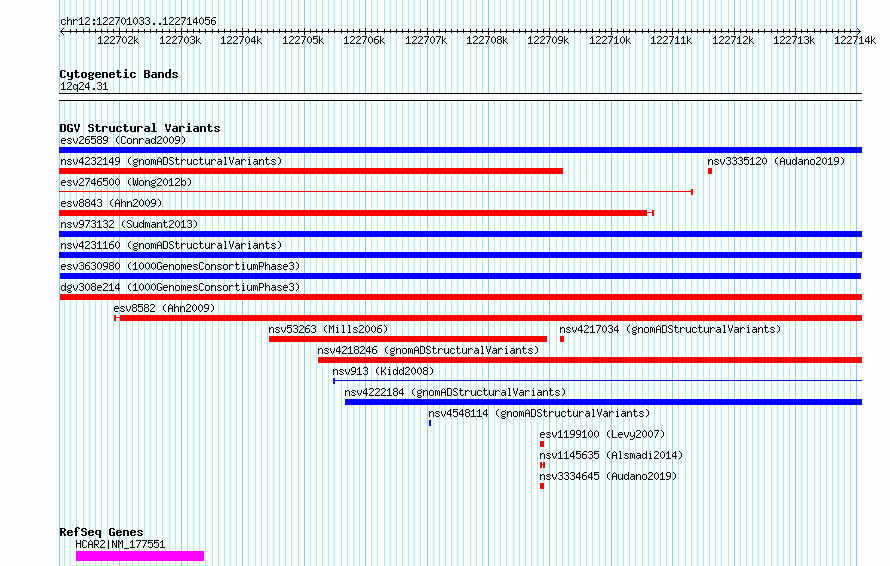Open esv1199100 (Levy2007) variant label
Viewport: 890px width, 566px height.
coord(602,434)
